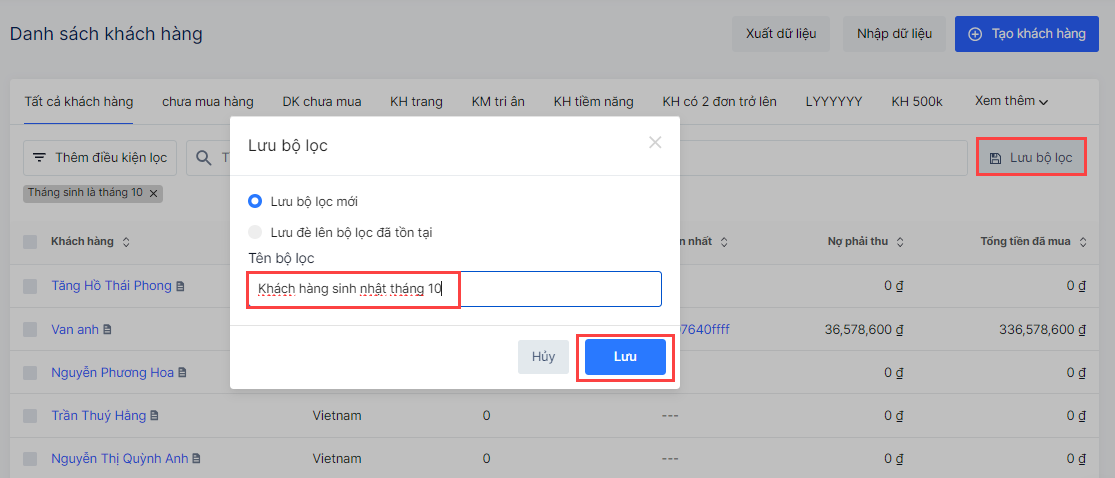The height and width of the screenshot is (478, 1115).
Task: Open customer Nguyễn Phương Hoa
Action: [112, 372]
